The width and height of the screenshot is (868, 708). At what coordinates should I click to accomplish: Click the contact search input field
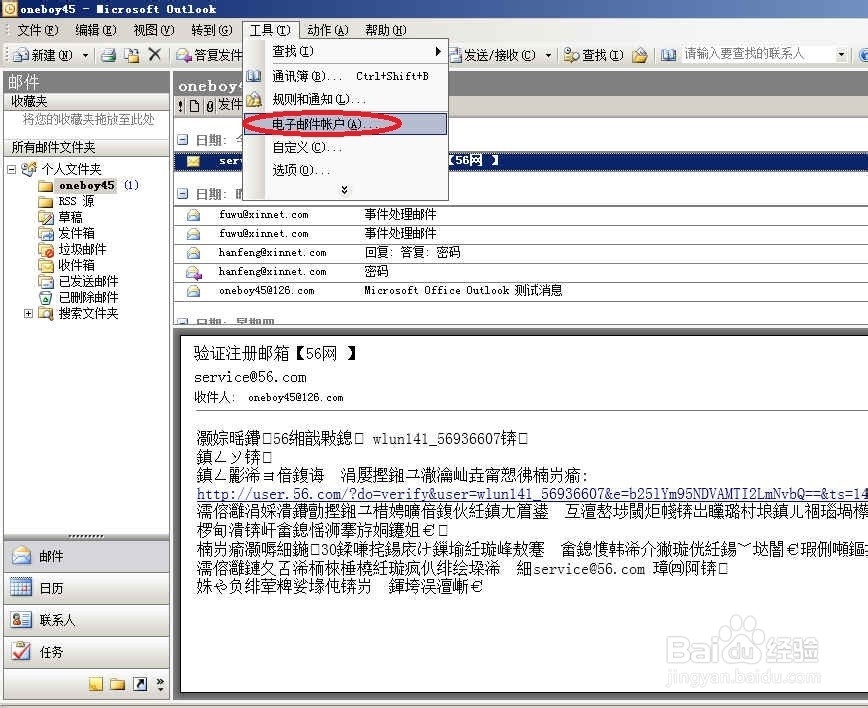tap(757, 54)
